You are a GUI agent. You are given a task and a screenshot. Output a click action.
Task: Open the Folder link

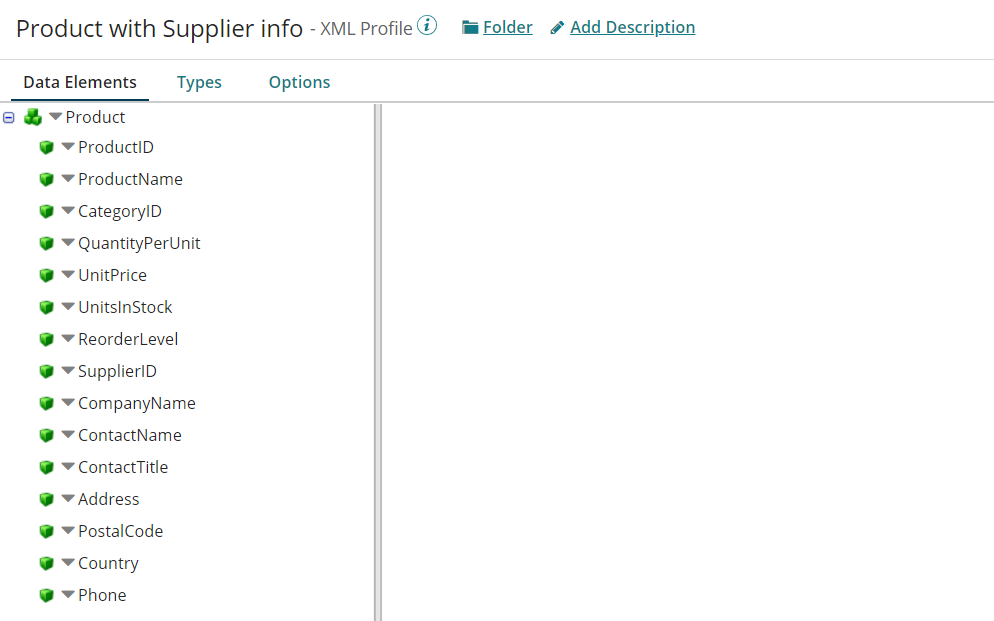pos(507,27)
